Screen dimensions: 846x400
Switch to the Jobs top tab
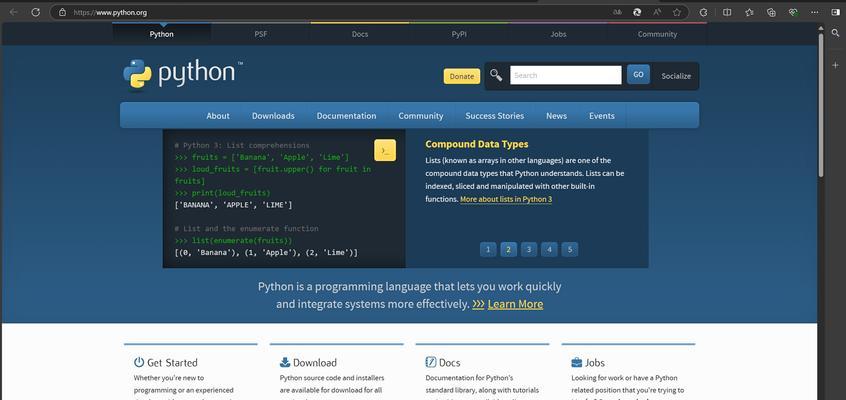[558, 34]
